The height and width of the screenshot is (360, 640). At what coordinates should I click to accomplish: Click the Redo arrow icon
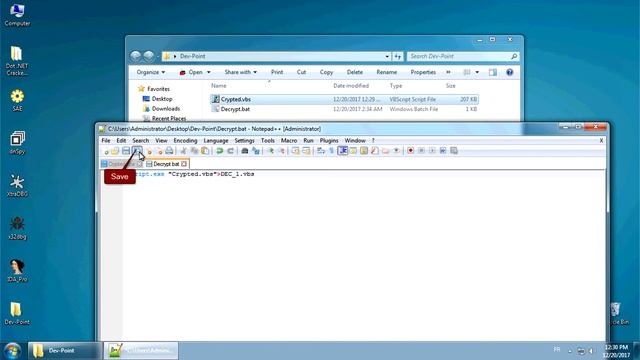click(231, 151)
